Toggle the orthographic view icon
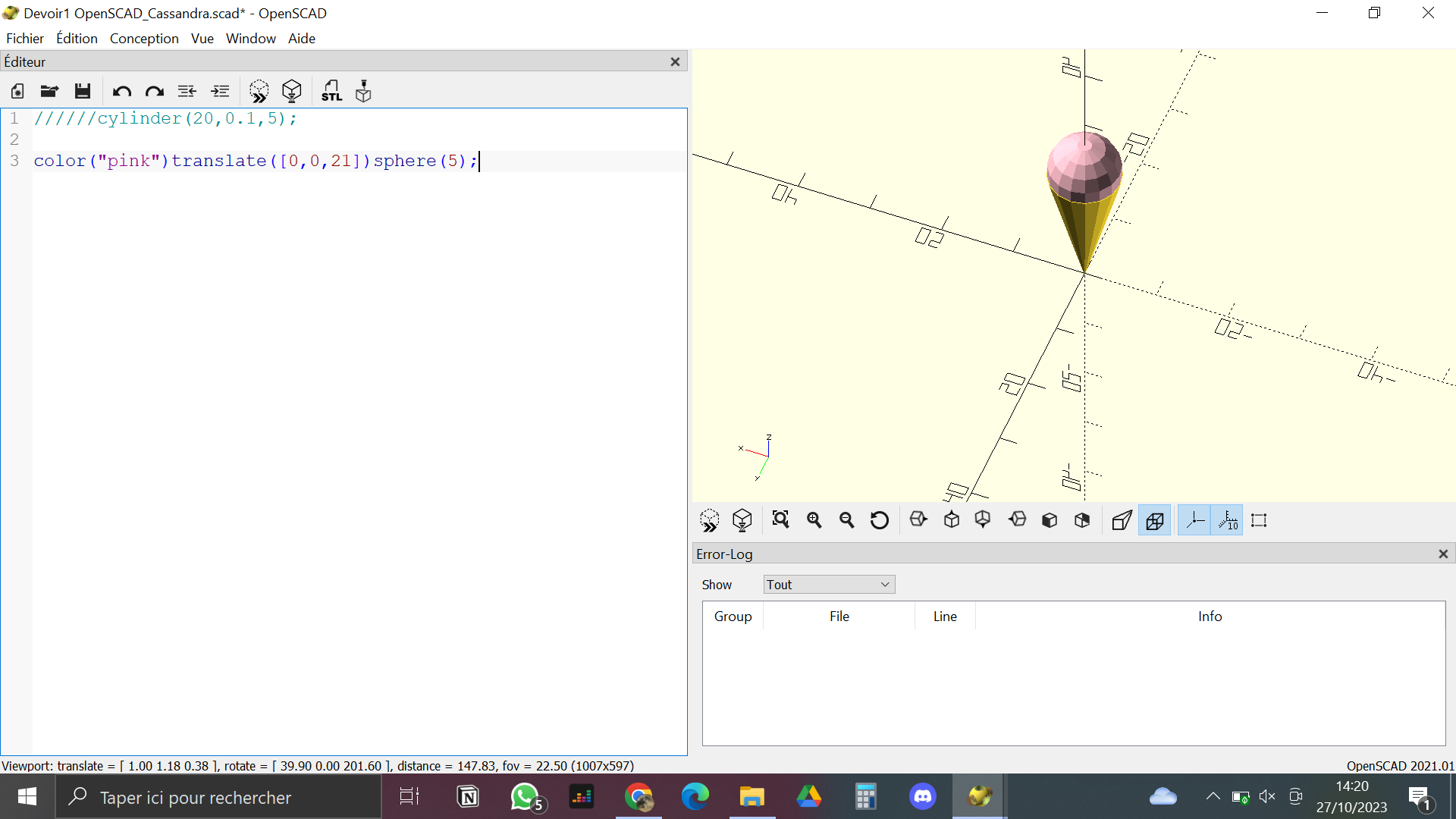1456x819 pixels. [1154, 520]
